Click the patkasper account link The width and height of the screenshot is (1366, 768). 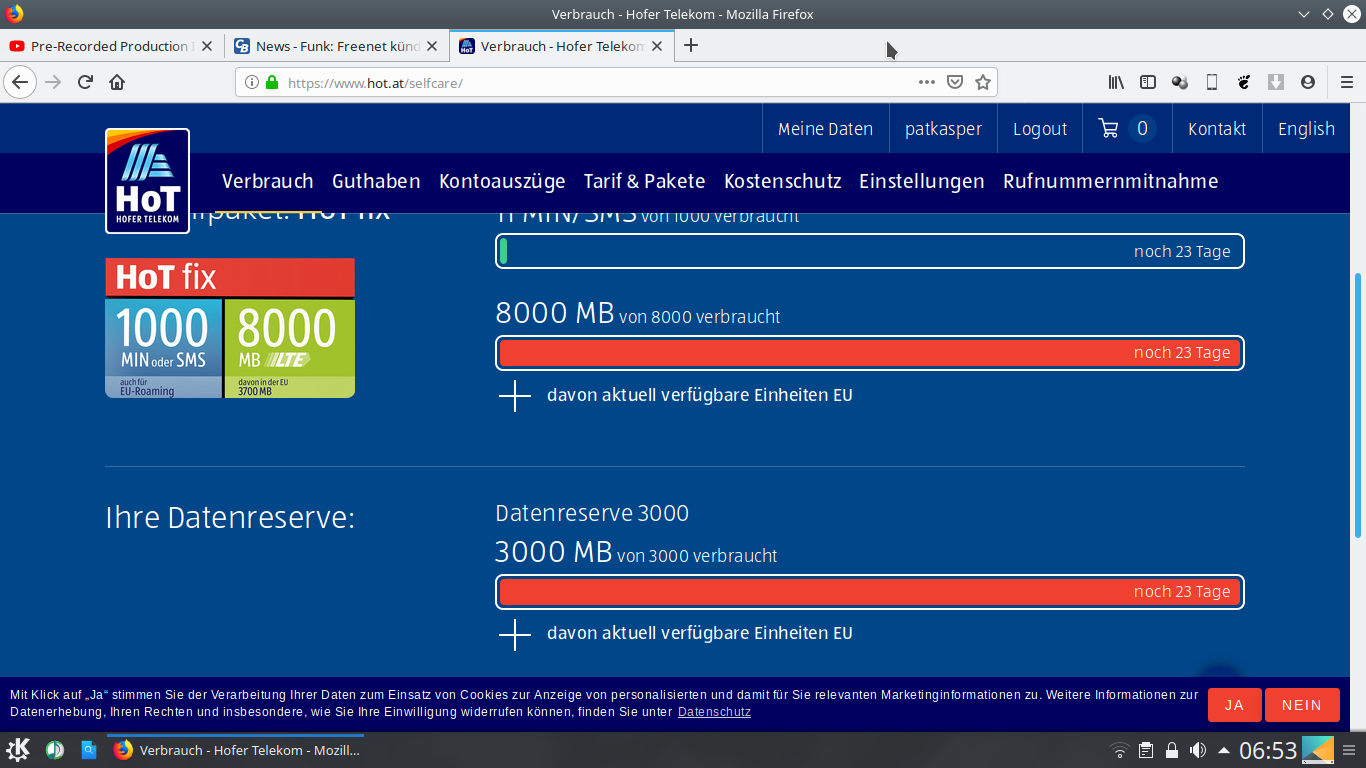coord(943,129)
